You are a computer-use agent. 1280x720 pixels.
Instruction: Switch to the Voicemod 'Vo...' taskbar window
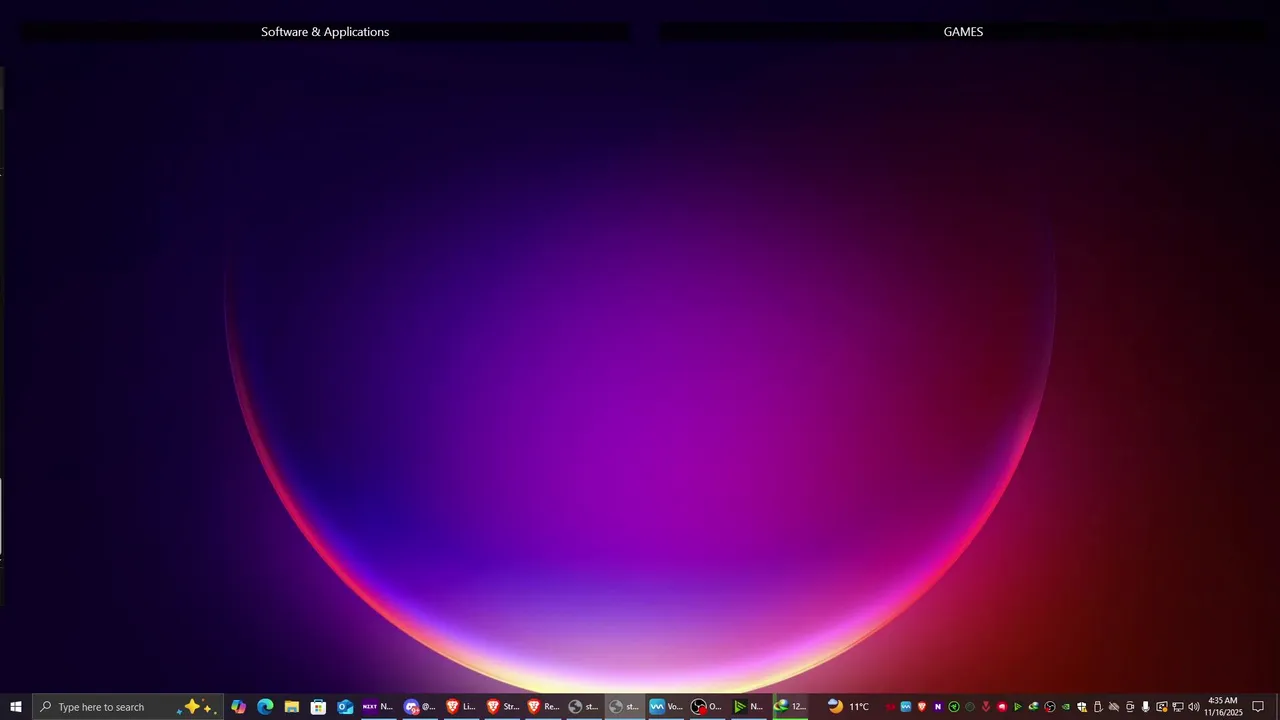click(x=665, y=707)
